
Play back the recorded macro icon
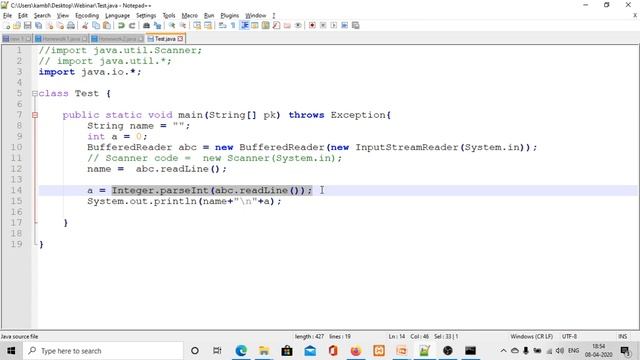[x=334, y=25]
